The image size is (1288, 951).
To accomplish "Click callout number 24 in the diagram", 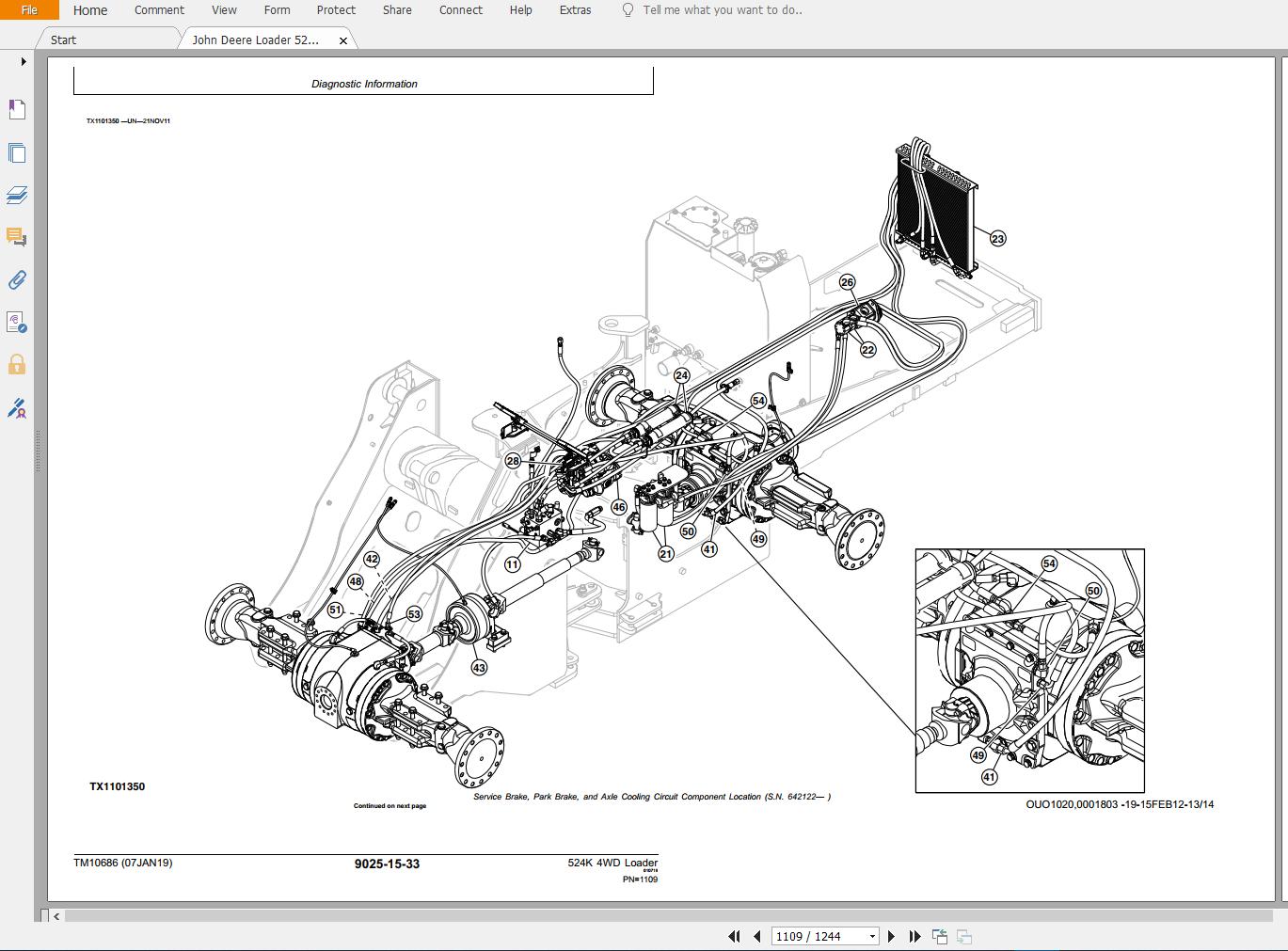I will coord(681,375).
